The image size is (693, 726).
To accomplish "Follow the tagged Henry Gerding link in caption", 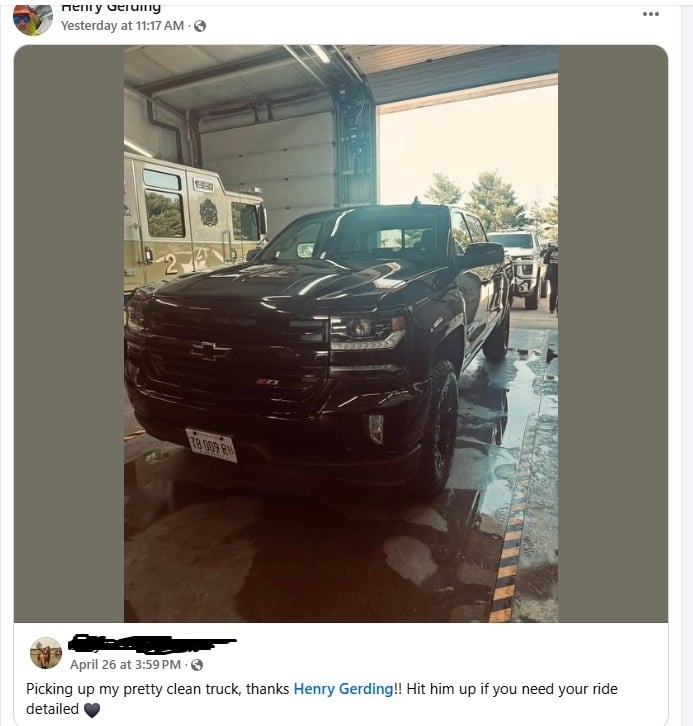I will (x=343, y=689).
